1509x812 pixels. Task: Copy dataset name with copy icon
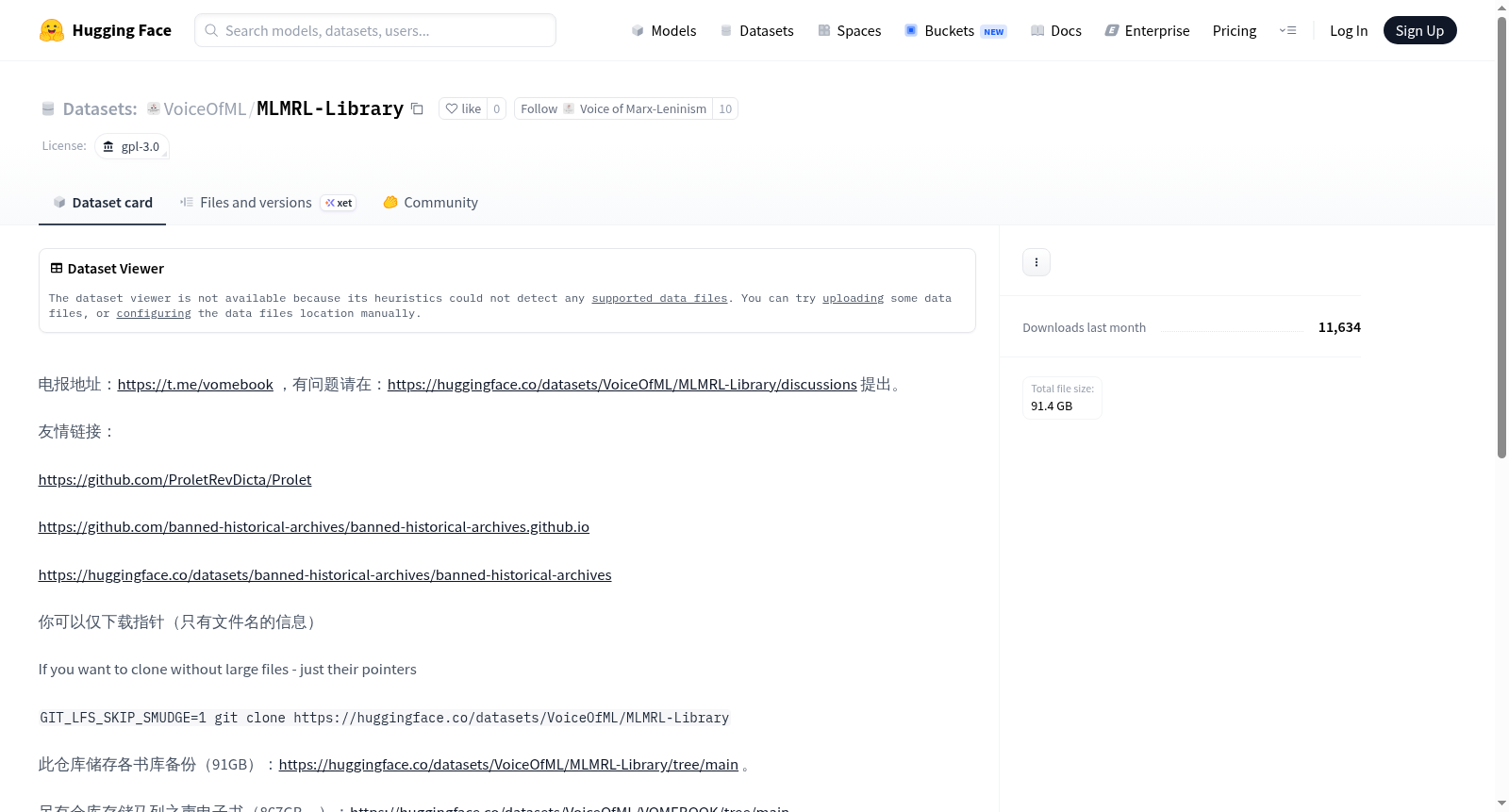pyautogui.click(x=417, y=108)
